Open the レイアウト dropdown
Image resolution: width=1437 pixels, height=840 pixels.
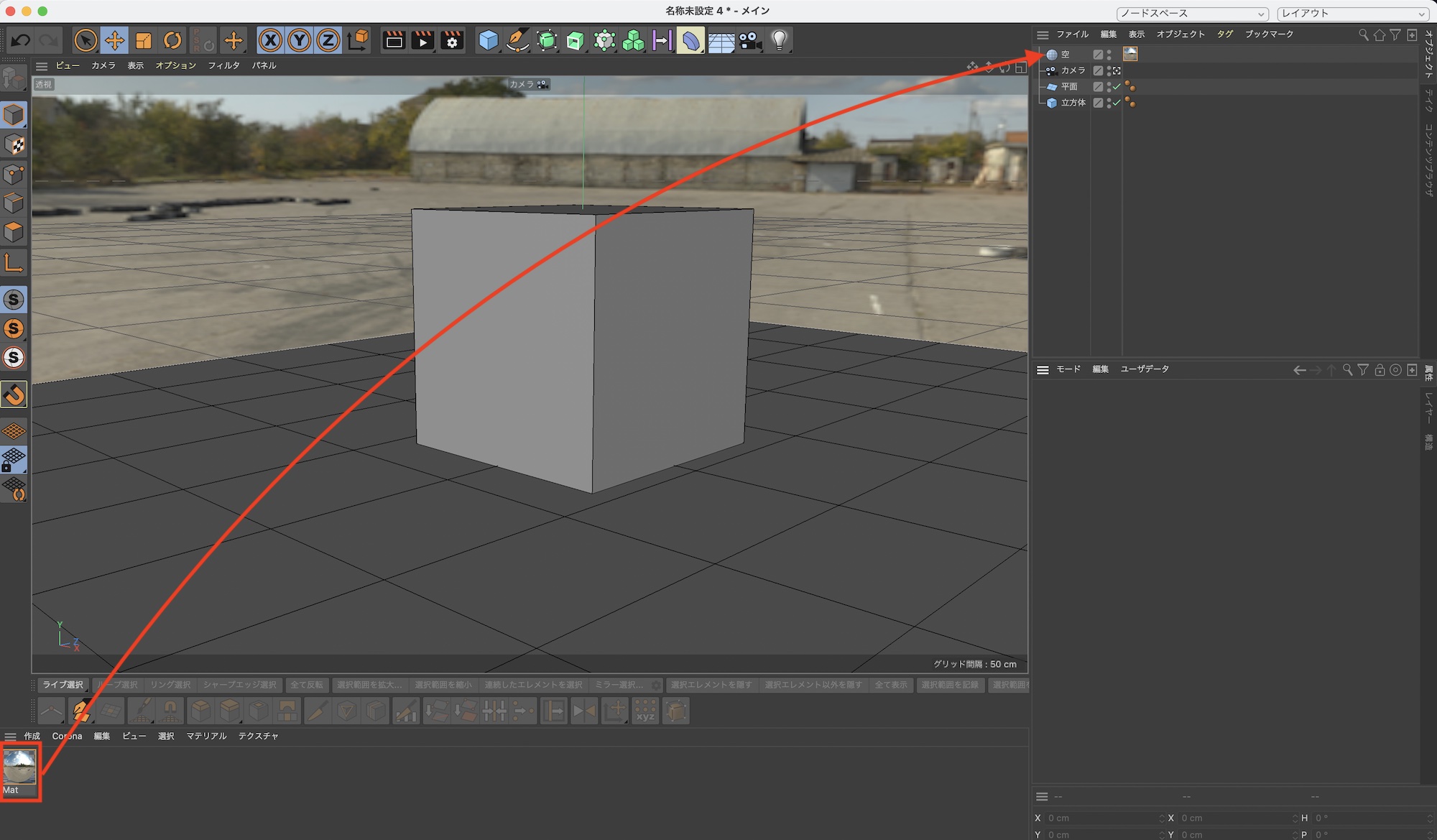click(x=1353, y=14)
